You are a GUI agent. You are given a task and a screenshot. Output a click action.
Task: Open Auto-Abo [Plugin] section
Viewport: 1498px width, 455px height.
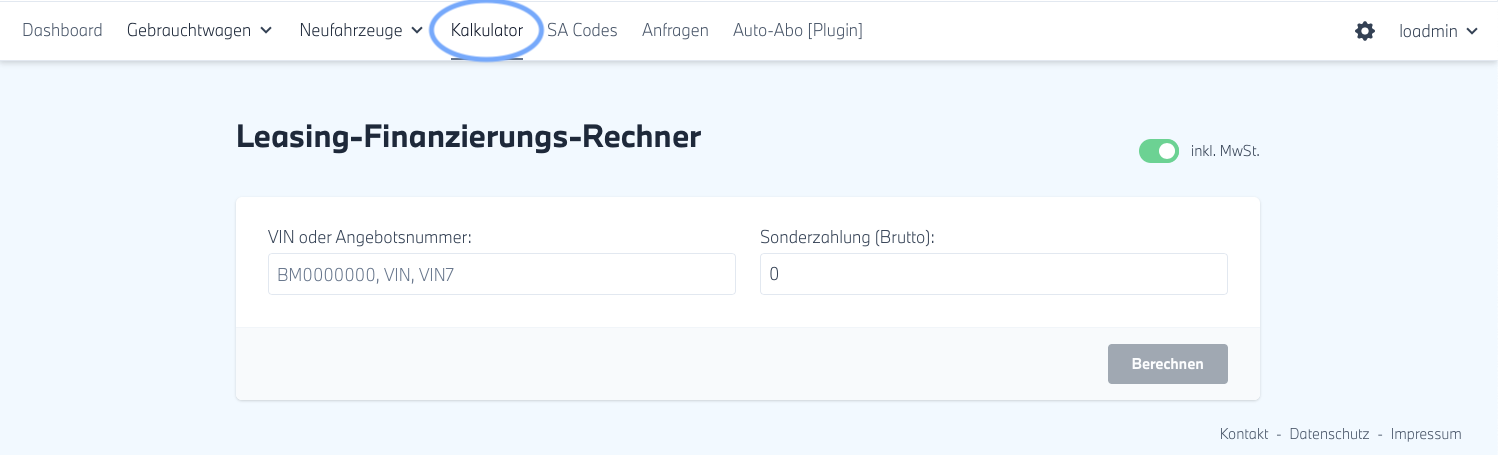coord(797,30)
